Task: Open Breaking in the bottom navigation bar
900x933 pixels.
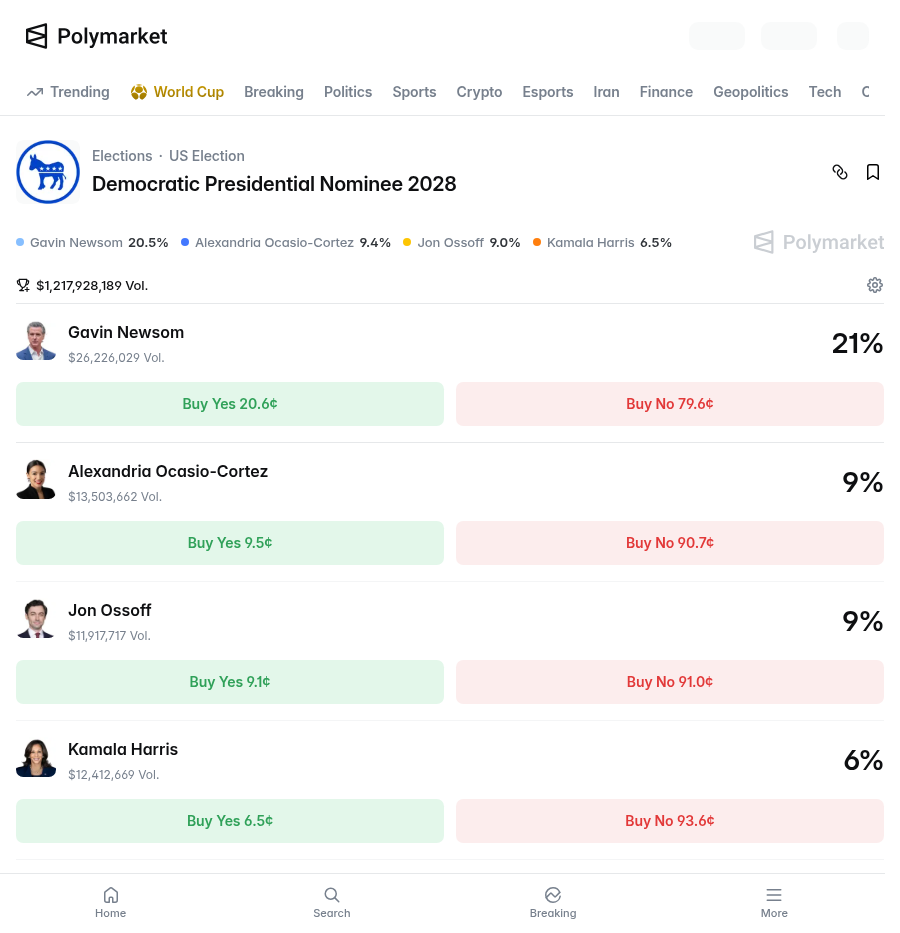Action: [553, 903]
